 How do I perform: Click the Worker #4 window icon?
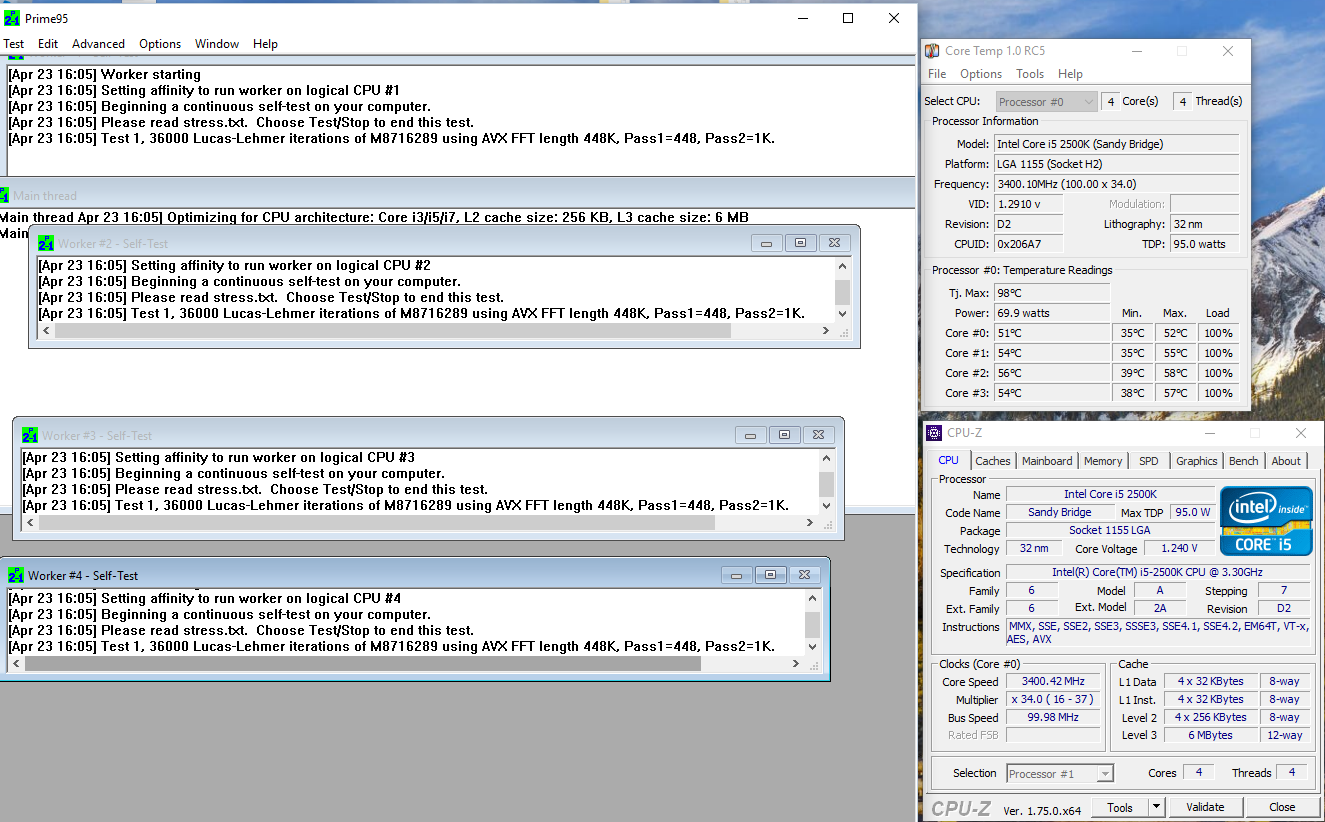tap(15, 575)
